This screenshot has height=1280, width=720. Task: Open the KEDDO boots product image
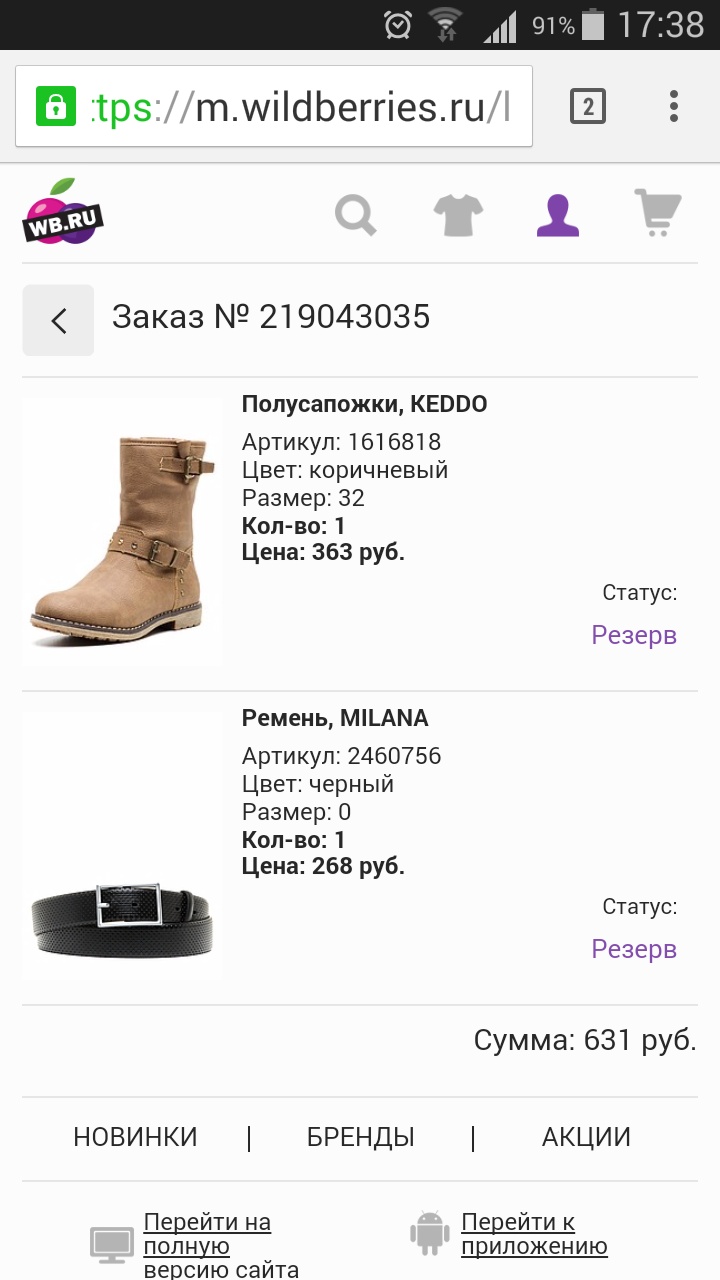pos(122,532)
